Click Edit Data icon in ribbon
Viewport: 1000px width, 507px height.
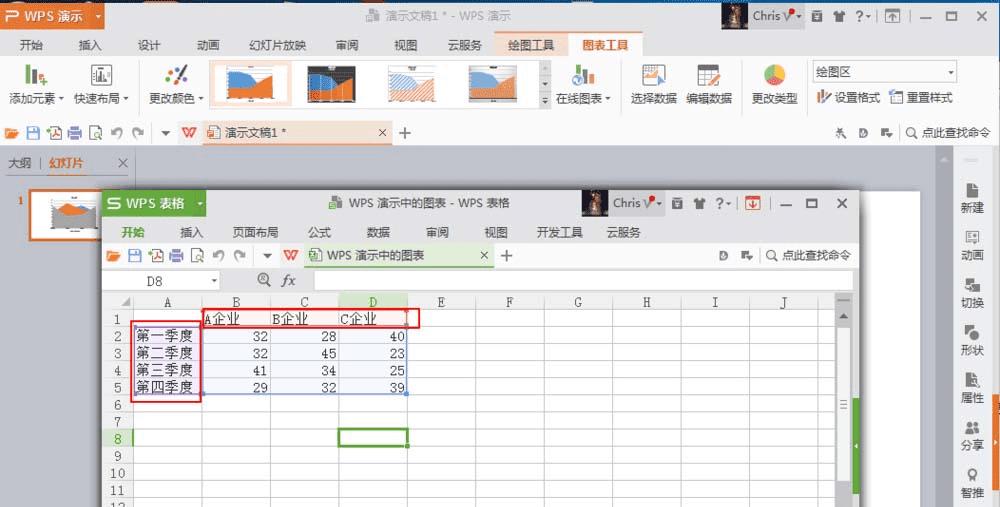click(709, 75)
